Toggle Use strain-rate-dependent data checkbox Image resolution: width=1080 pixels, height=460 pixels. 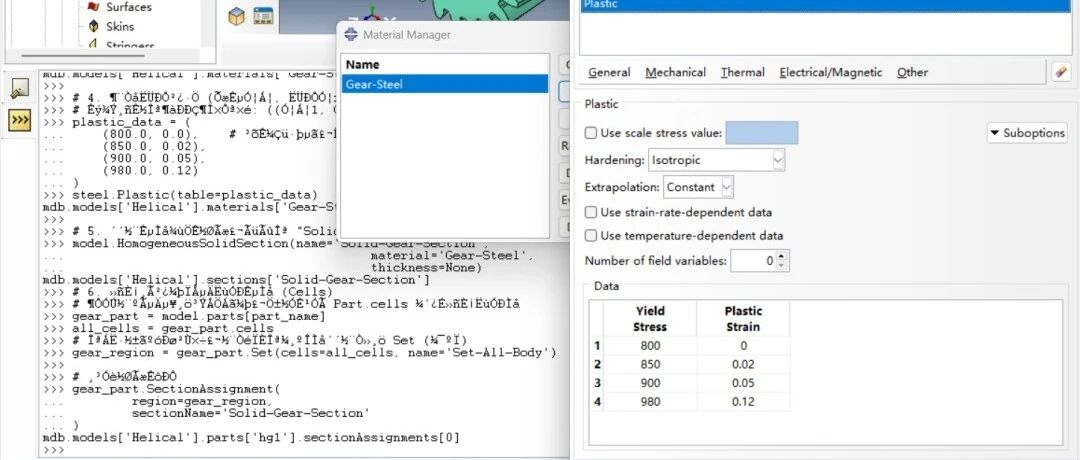click(x=590, y=212)
